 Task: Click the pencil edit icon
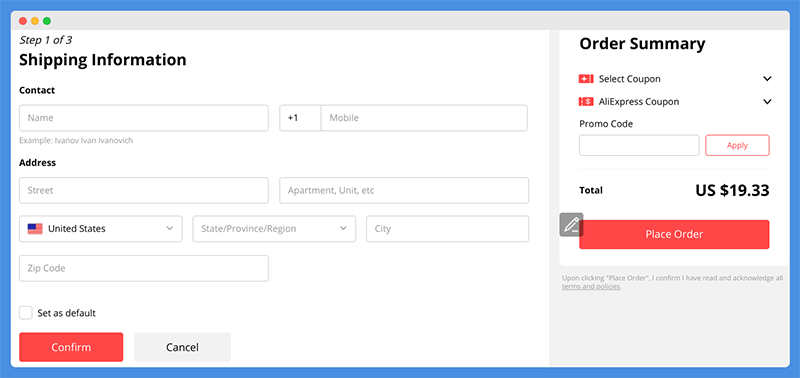pos(571,224)
